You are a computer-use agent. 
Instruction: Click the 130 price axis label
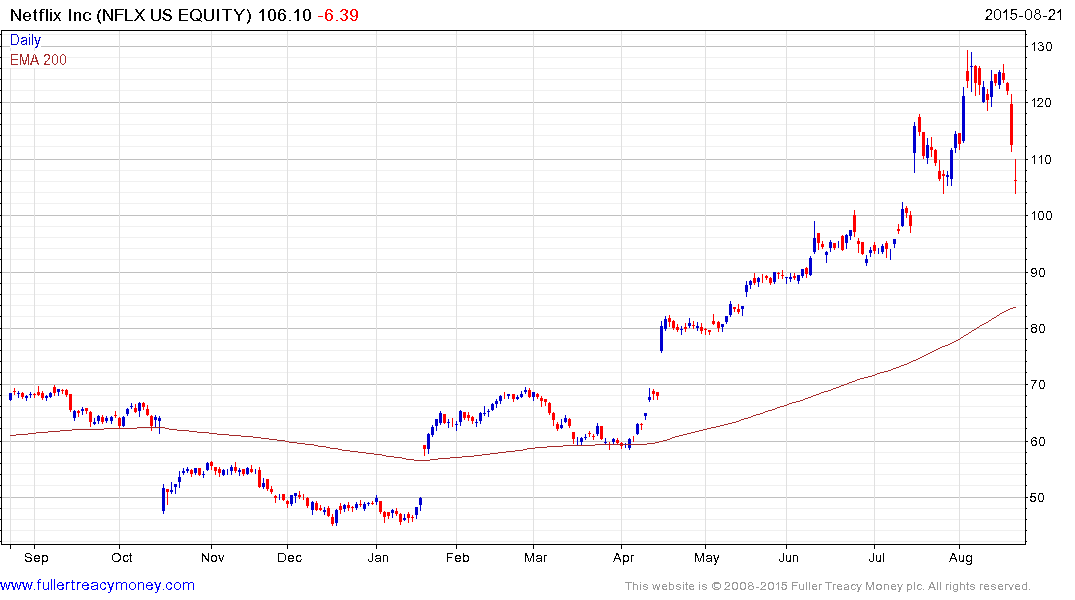click(x=1041, y=47)
